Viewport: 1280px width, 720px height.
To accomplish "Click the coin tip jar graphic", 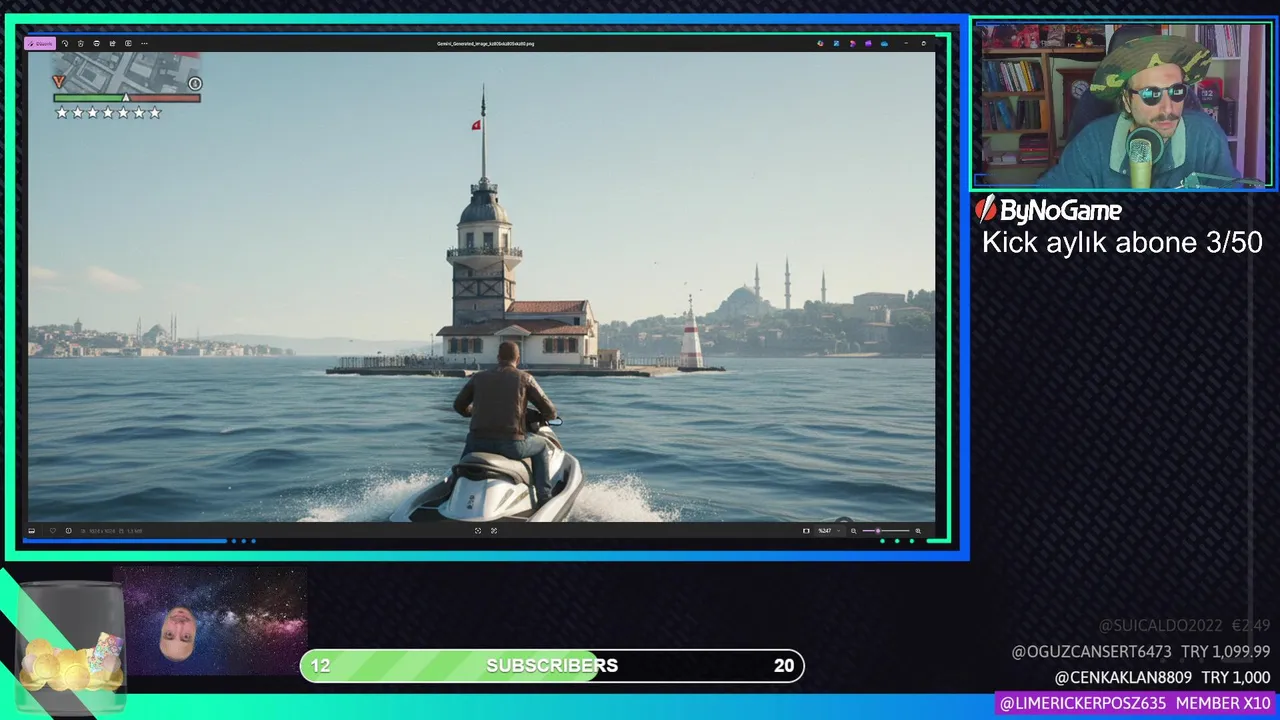I will click(70, 647).
